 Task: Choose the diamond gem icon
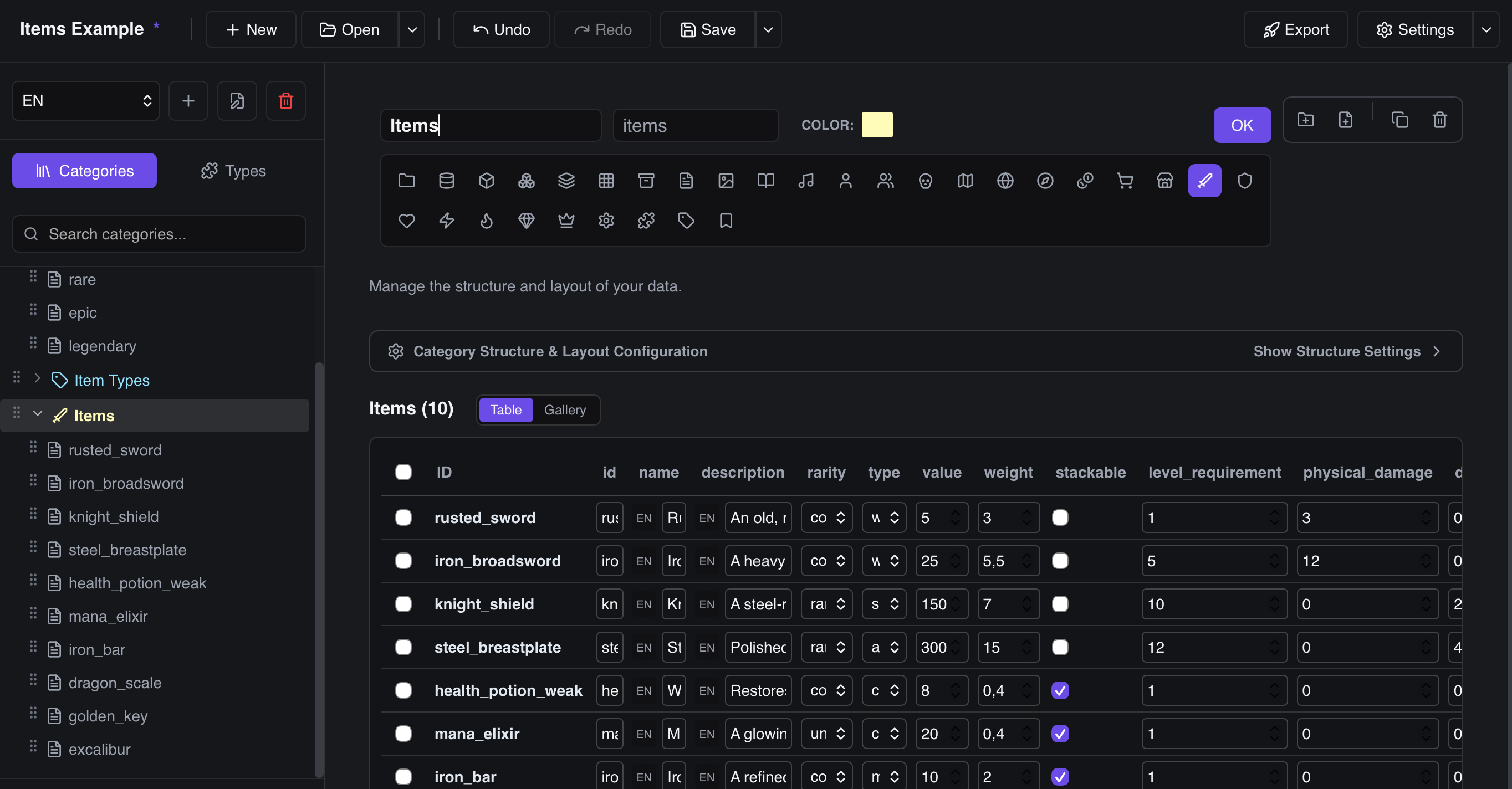[x=526, y=221]
